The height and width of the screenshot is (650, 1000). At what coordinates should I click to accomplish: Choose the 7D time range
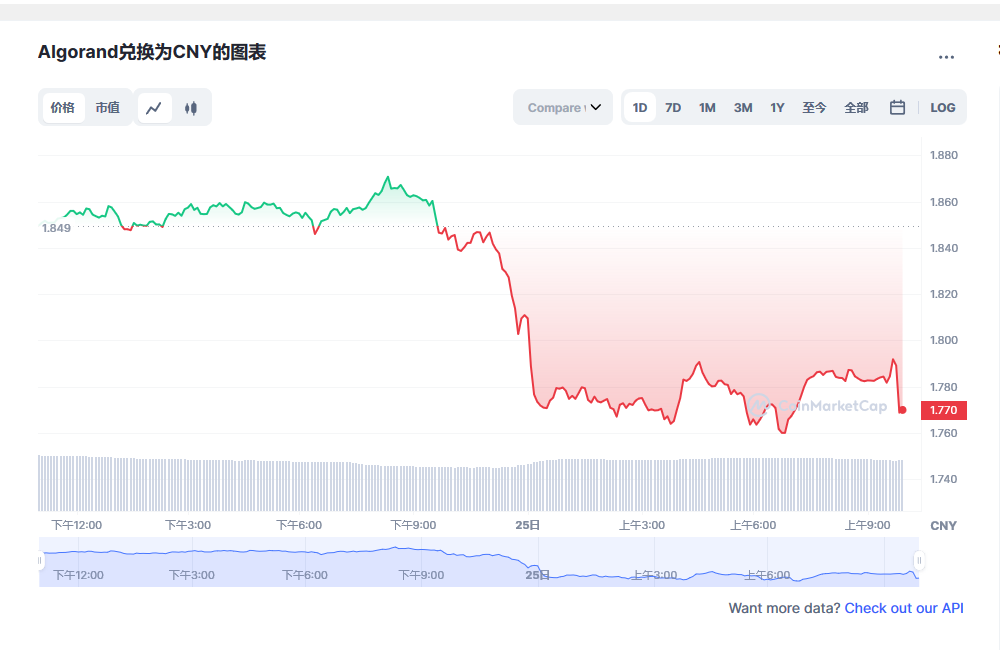point(673,108)
